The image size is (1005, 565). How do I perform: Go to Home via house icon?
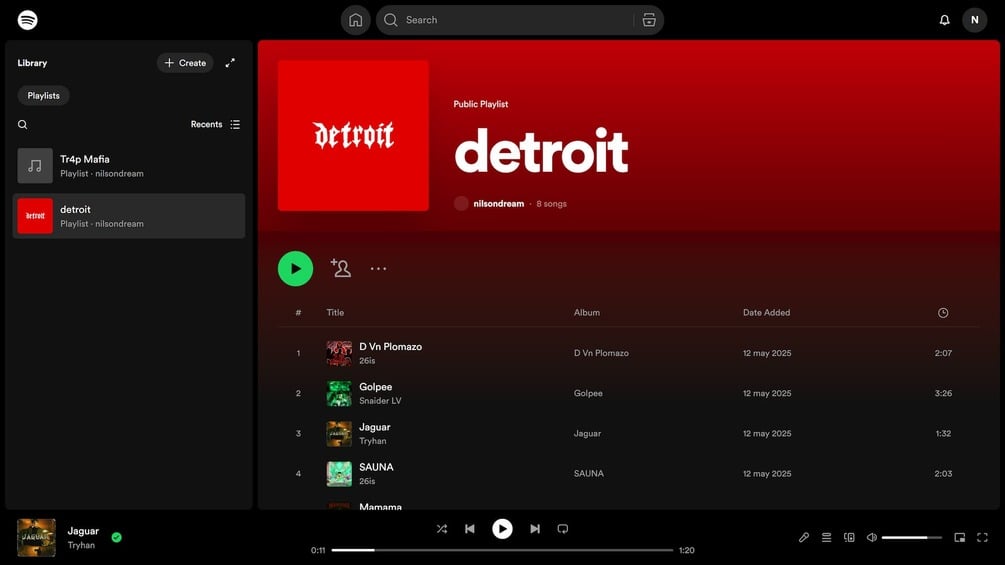click(x=356, y=20)
